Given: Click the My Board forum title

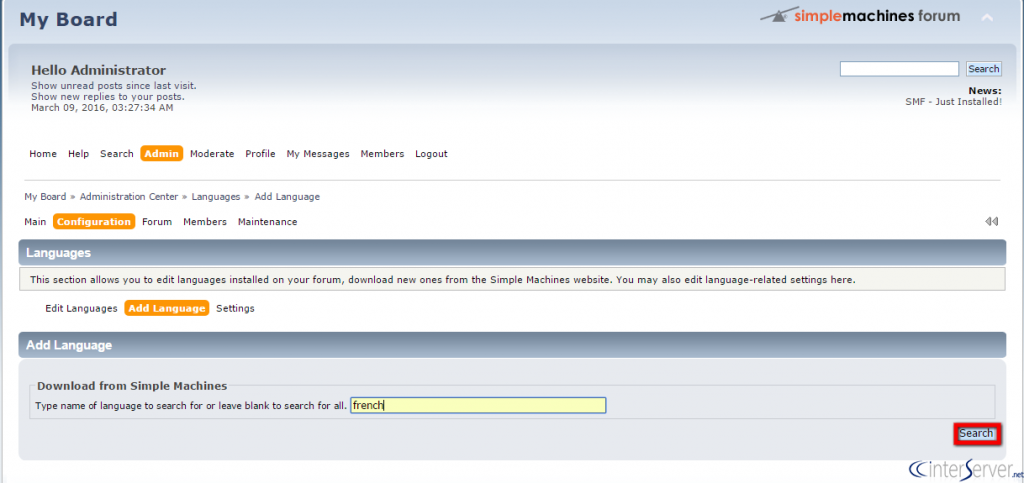Looking at the screenshot, I should [x=69, y=19].
